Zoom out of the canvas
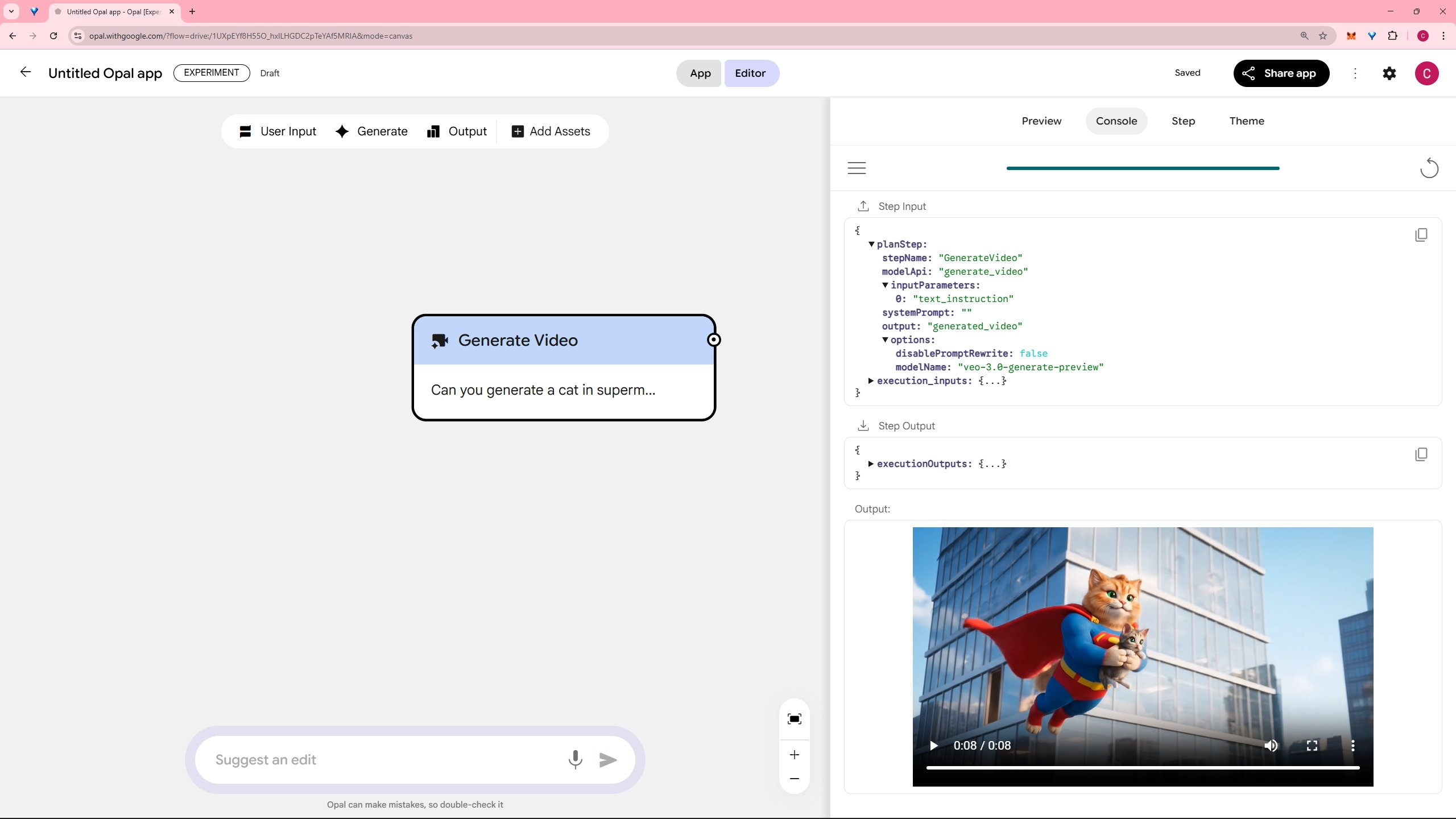 click(x=795, y=779)
